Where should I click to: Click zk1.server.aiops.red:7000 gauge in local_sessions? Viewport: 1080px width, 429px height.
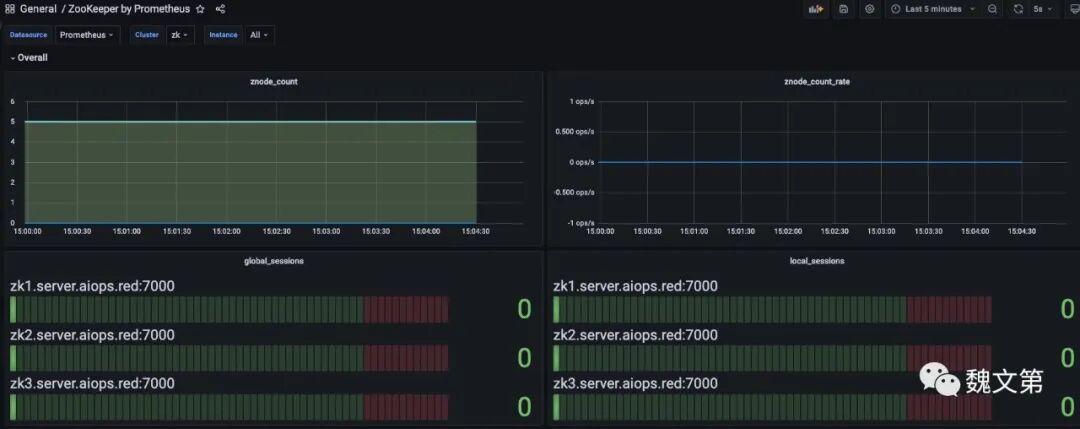tap(772, 310)
